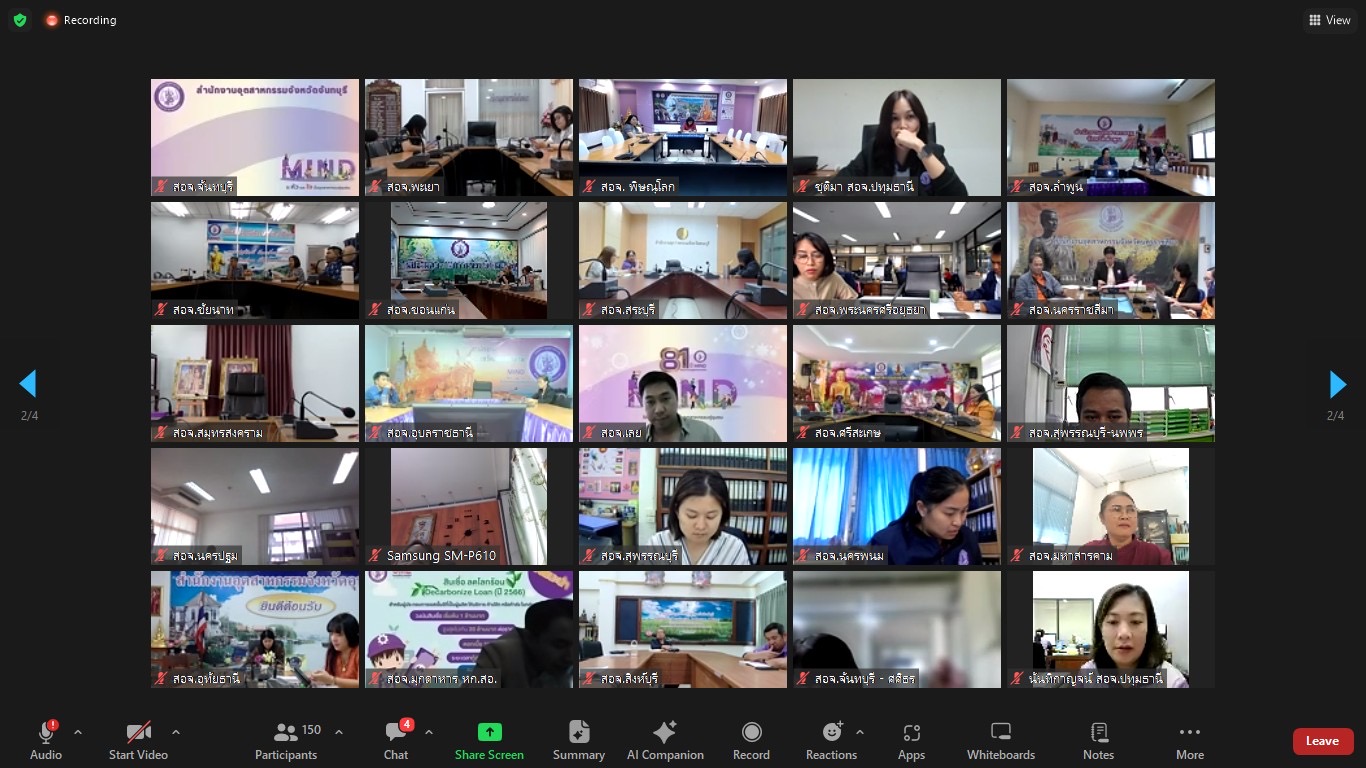Open the Chat panel with 4 unread
Image resolution: width=1366 pixels, height=768 pixels.
pyautogui.click(x=396, y=741)
